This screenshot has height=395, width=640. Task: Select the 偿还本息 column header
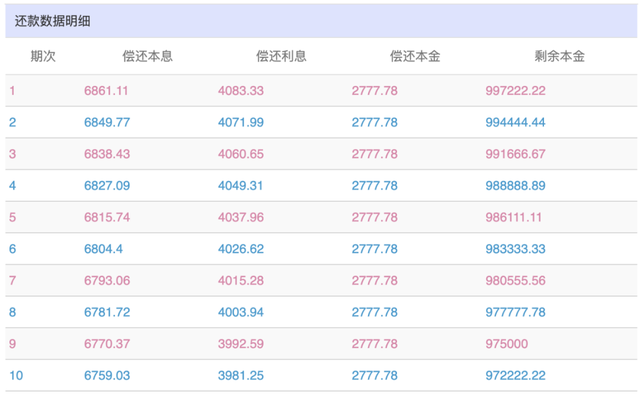[x=148, y=56]
